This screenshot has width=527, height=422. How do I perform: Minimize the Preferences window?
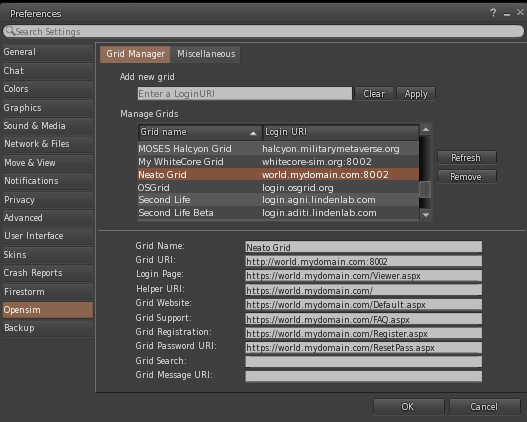507,14
